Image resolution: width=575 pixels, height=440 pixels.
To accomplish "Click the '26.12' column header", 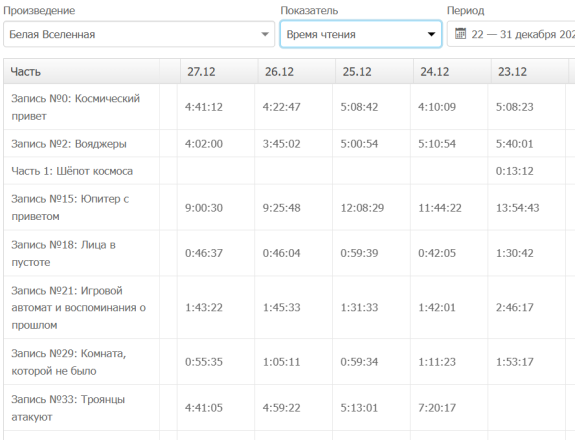I will click(x=297, y=72).
